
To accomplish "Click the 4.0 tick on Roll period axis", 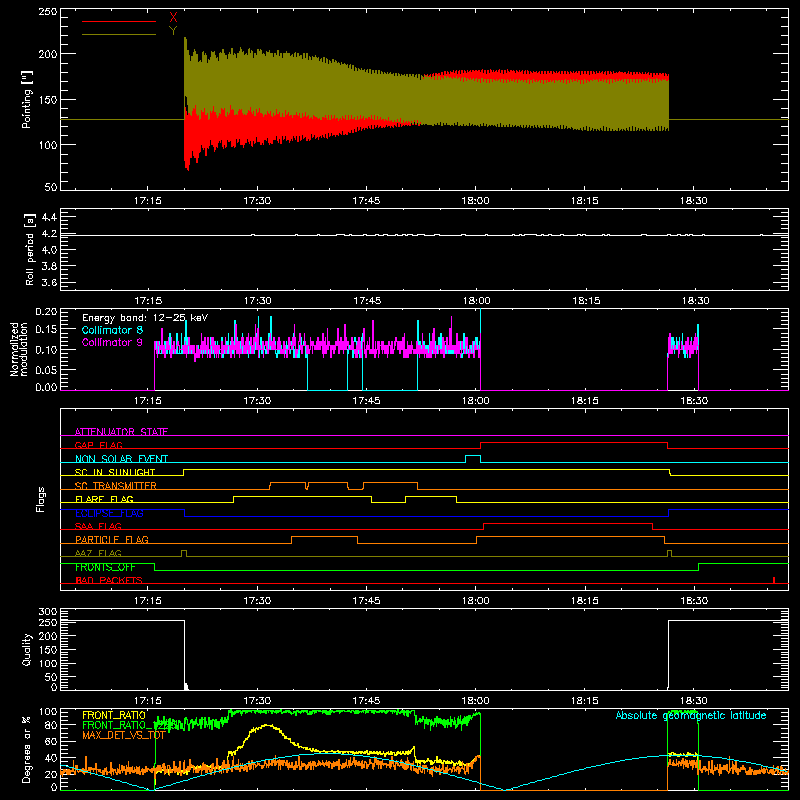I will pos(49,250).
